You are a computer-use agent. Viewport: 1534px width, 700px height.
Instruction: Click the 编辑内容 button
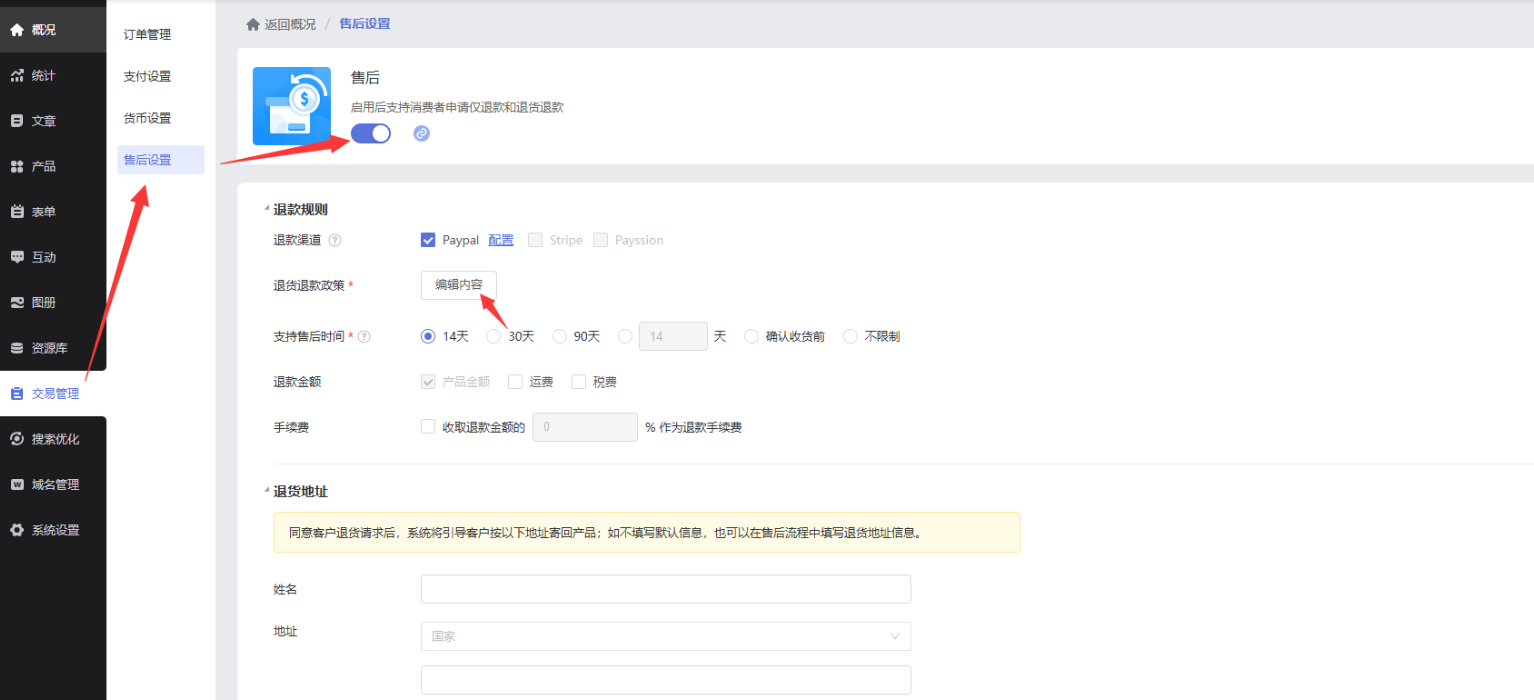[458, 285]
